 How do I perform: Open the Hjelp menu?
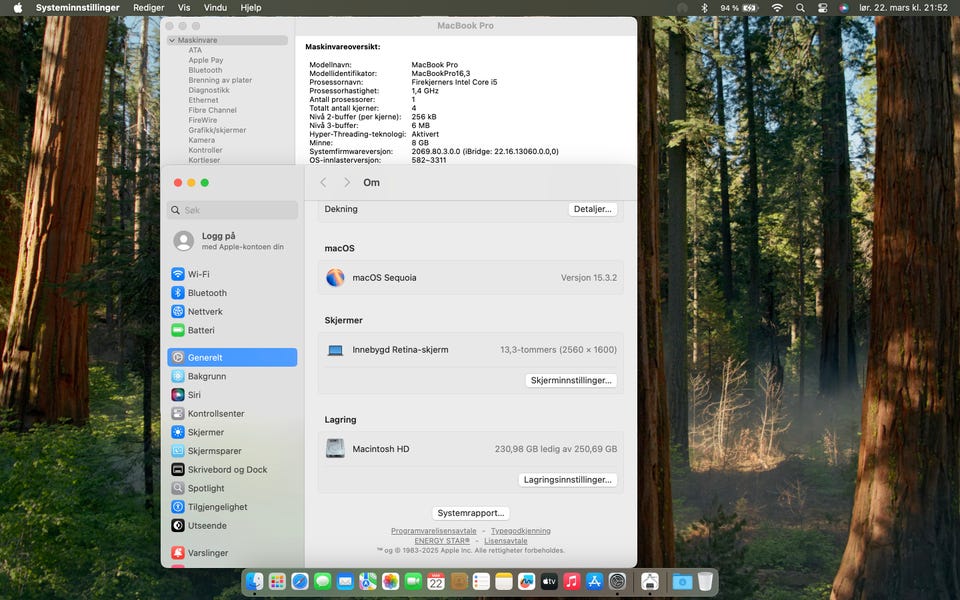coord(251,8)
